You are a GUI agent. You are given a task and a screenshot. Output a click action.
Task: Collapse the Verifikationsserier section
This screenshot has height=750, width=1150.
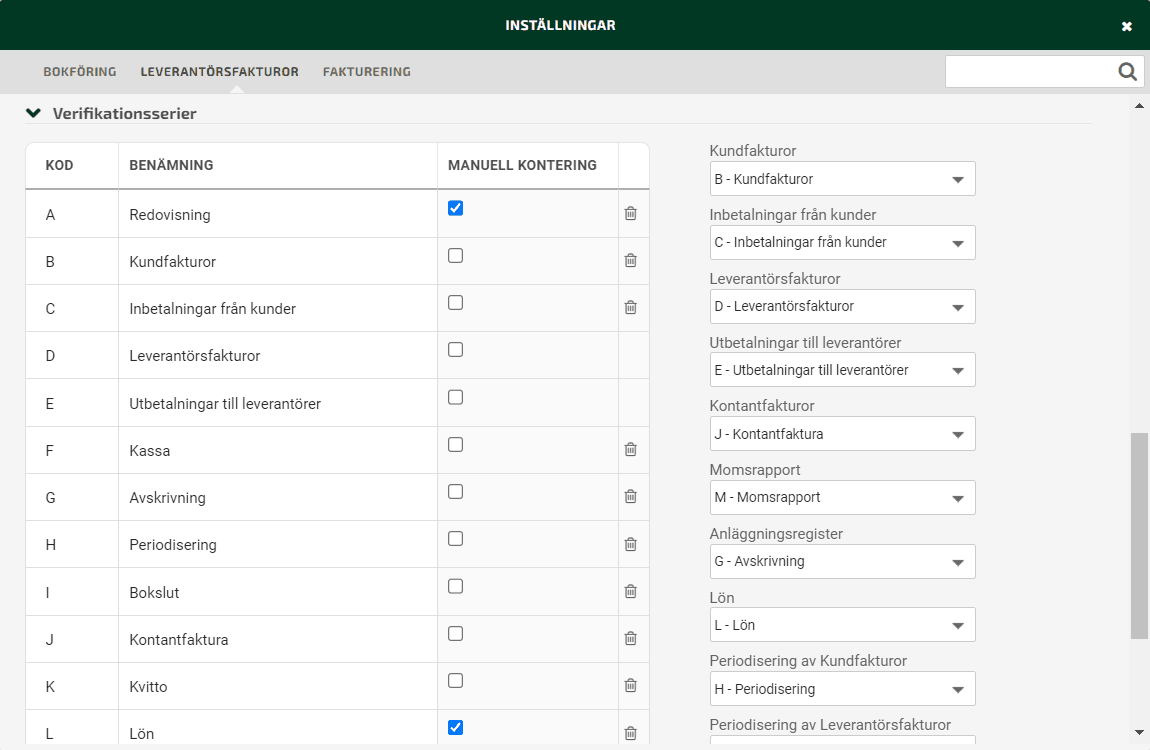[33, 113]
